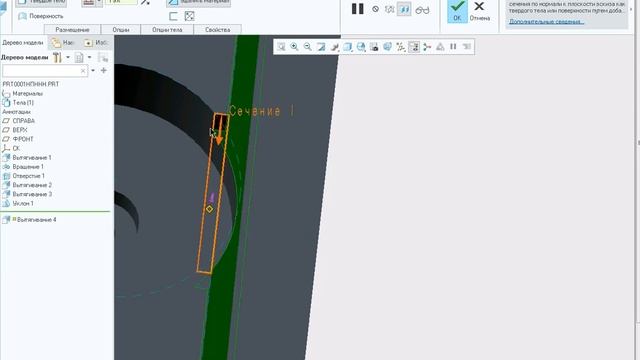Toggle the annotation display icon
The image size is (640, 360).
coord(414,47)
